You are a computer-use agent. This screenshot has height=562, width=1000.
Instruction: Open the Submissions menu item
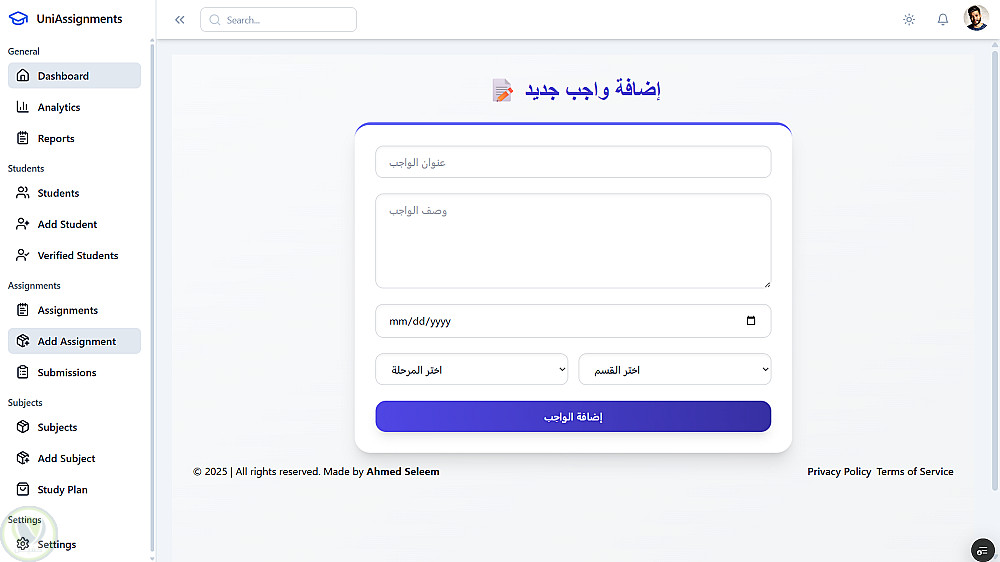[x=67, y=373]
